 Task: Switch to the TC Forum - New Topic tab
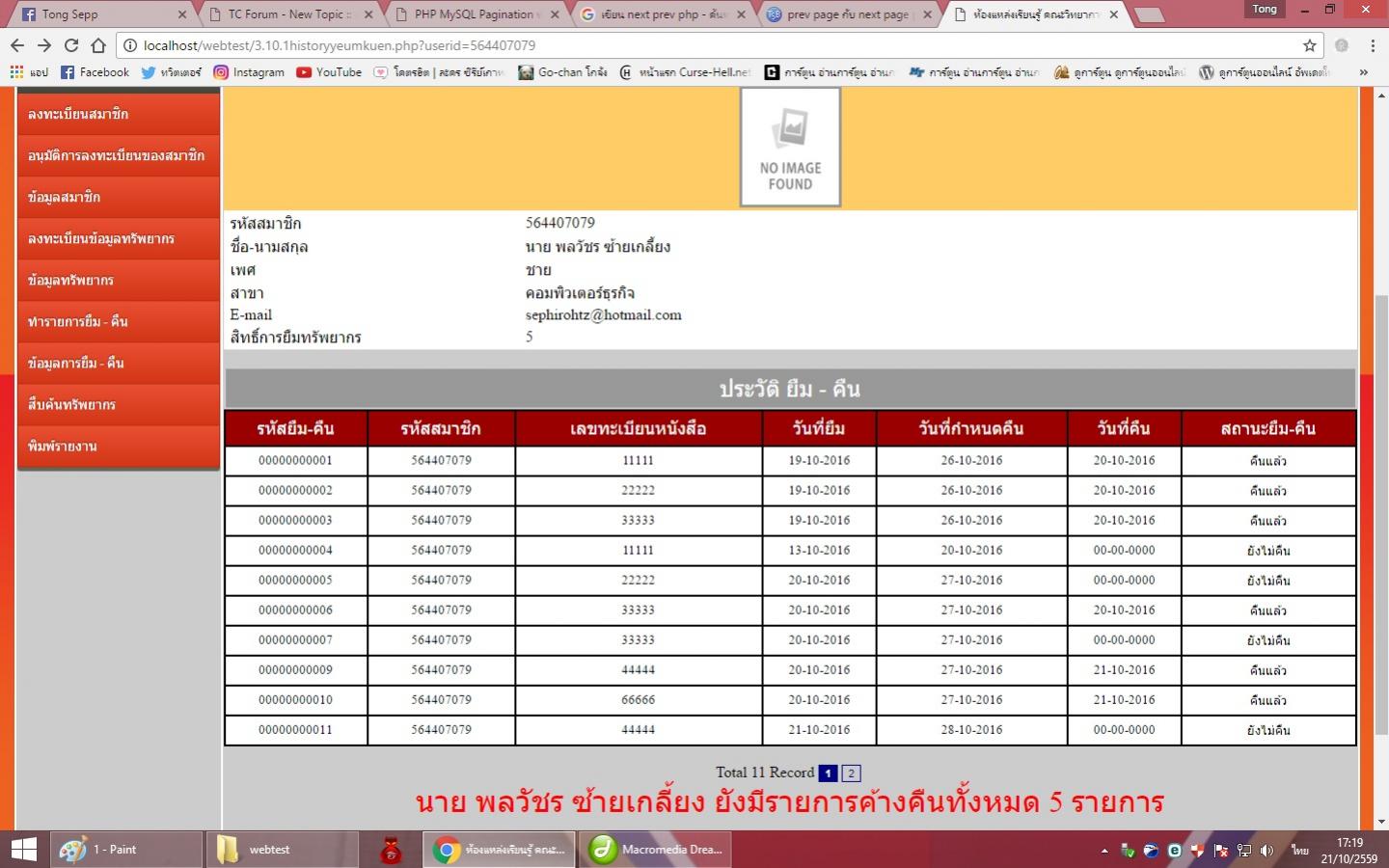point(289,14)
